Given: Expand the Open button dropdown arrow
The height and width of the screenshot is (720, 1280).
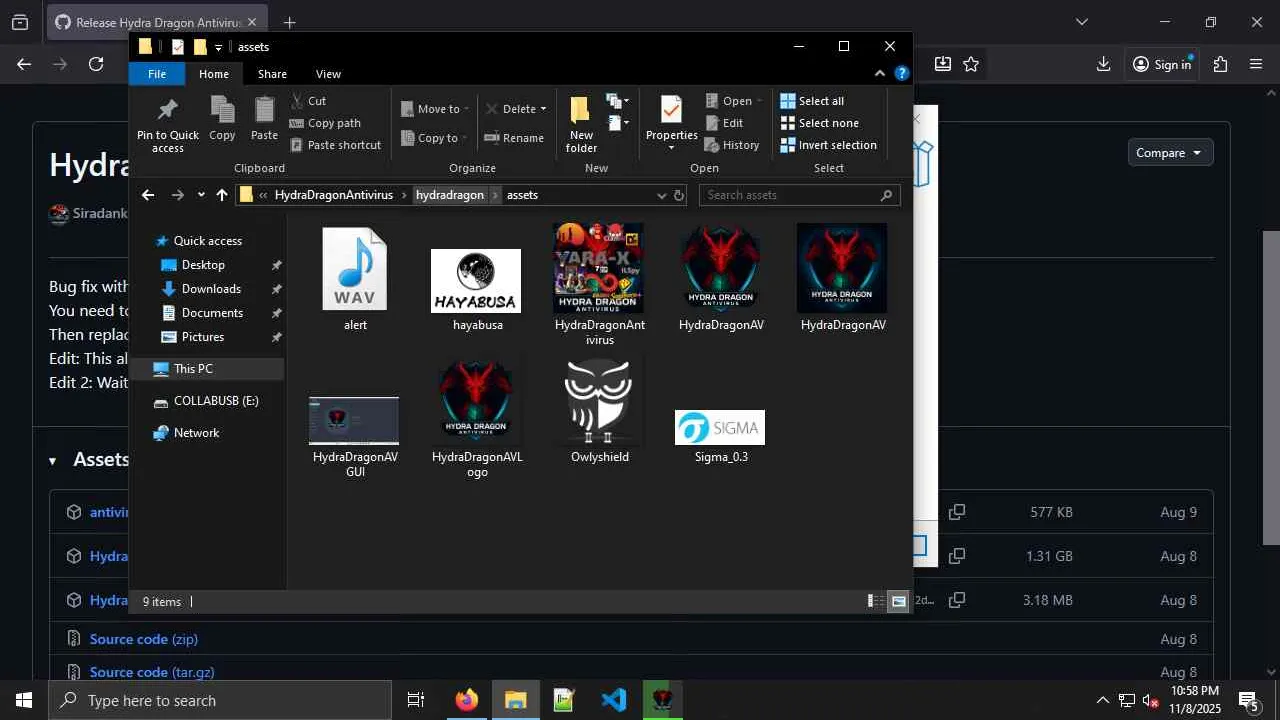Looking at the screenshot, I should click(x=759, y=101).
